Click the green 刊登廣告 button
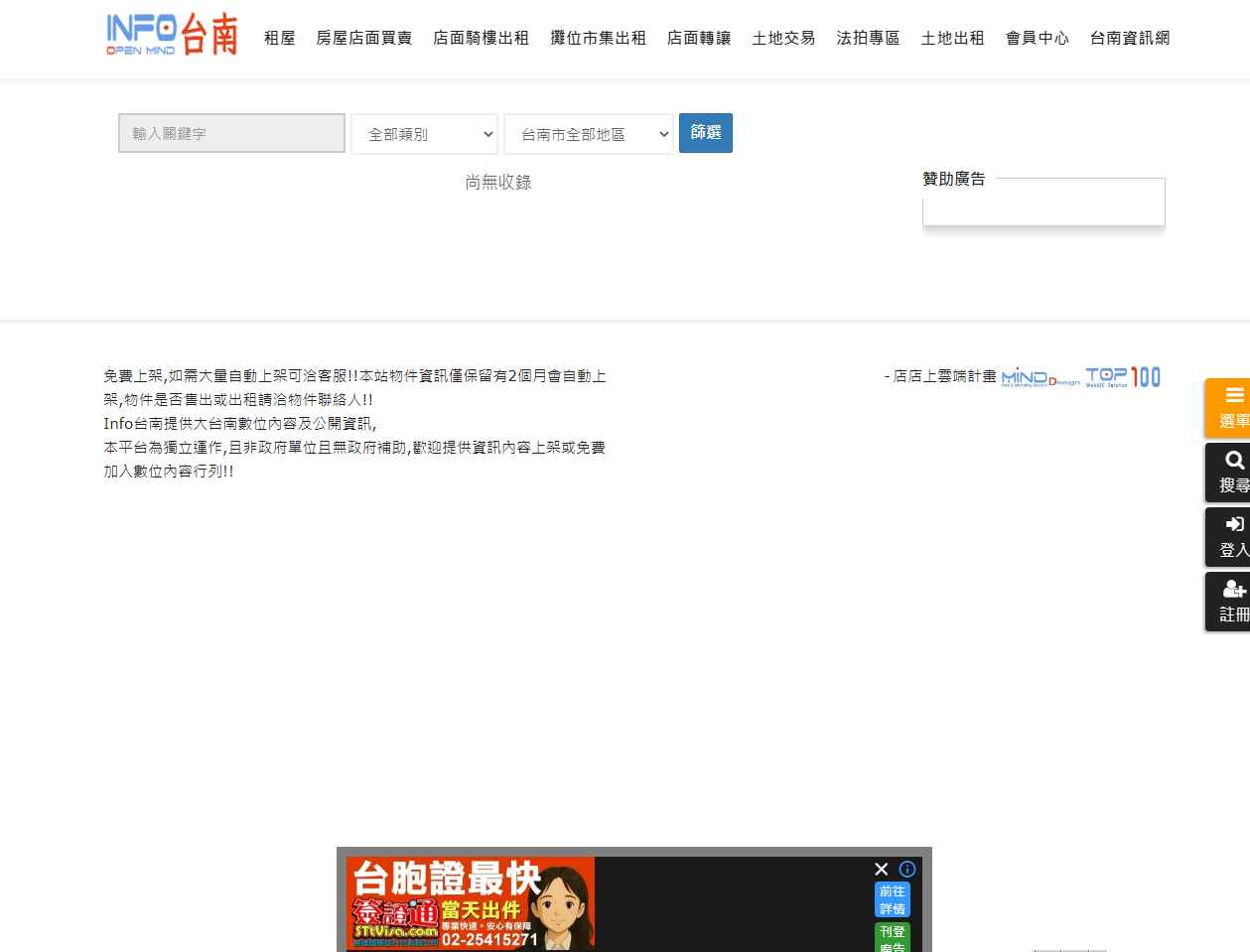1250x952 pixels. (891, 939)
